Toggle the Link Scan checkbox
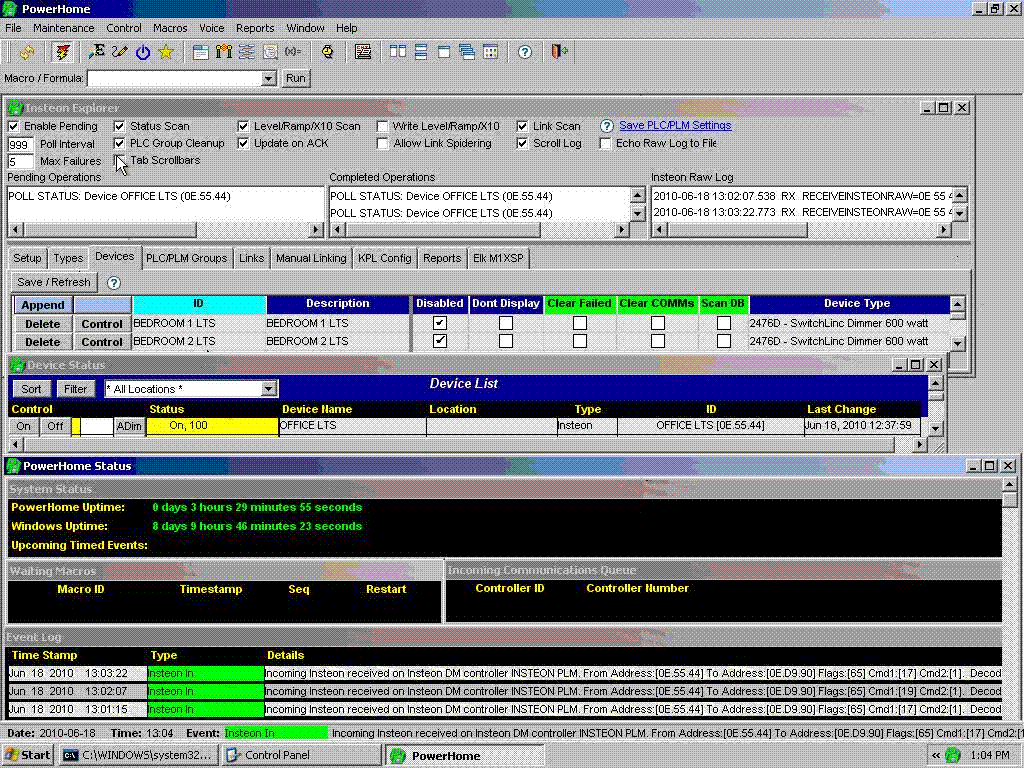The image size is (1024, 768). [x=522, y=126]
